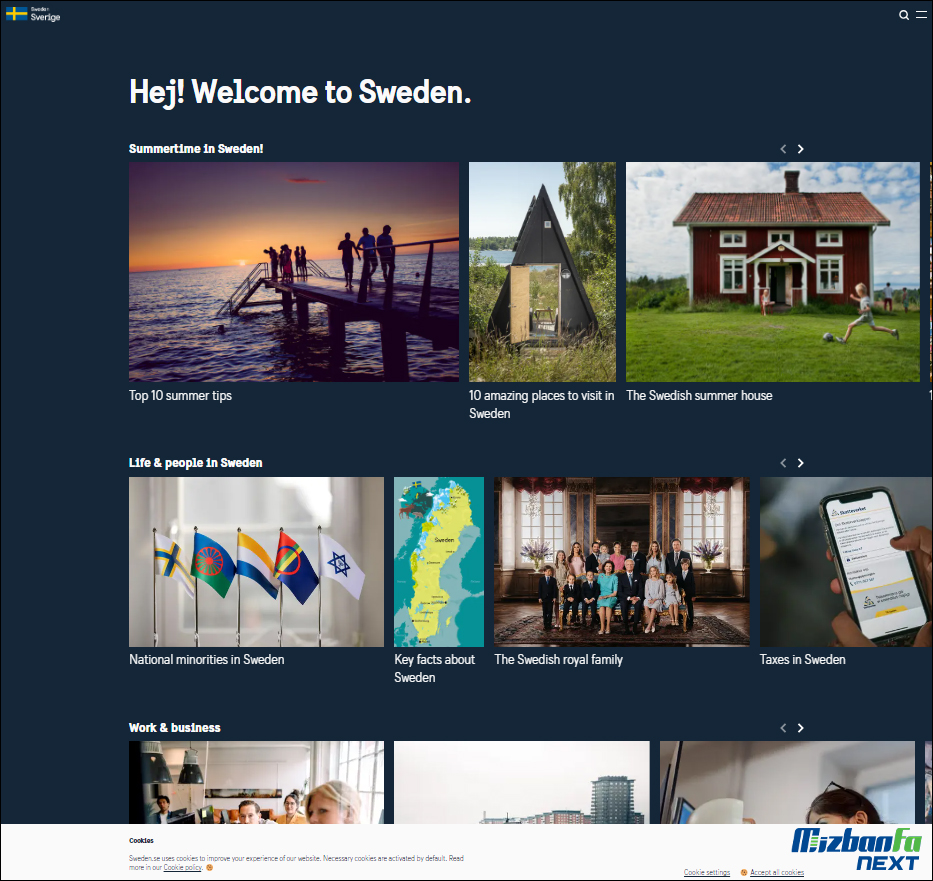Open the search magnifier icon
This screenshot has height=881, width=933.
(904, 15)
